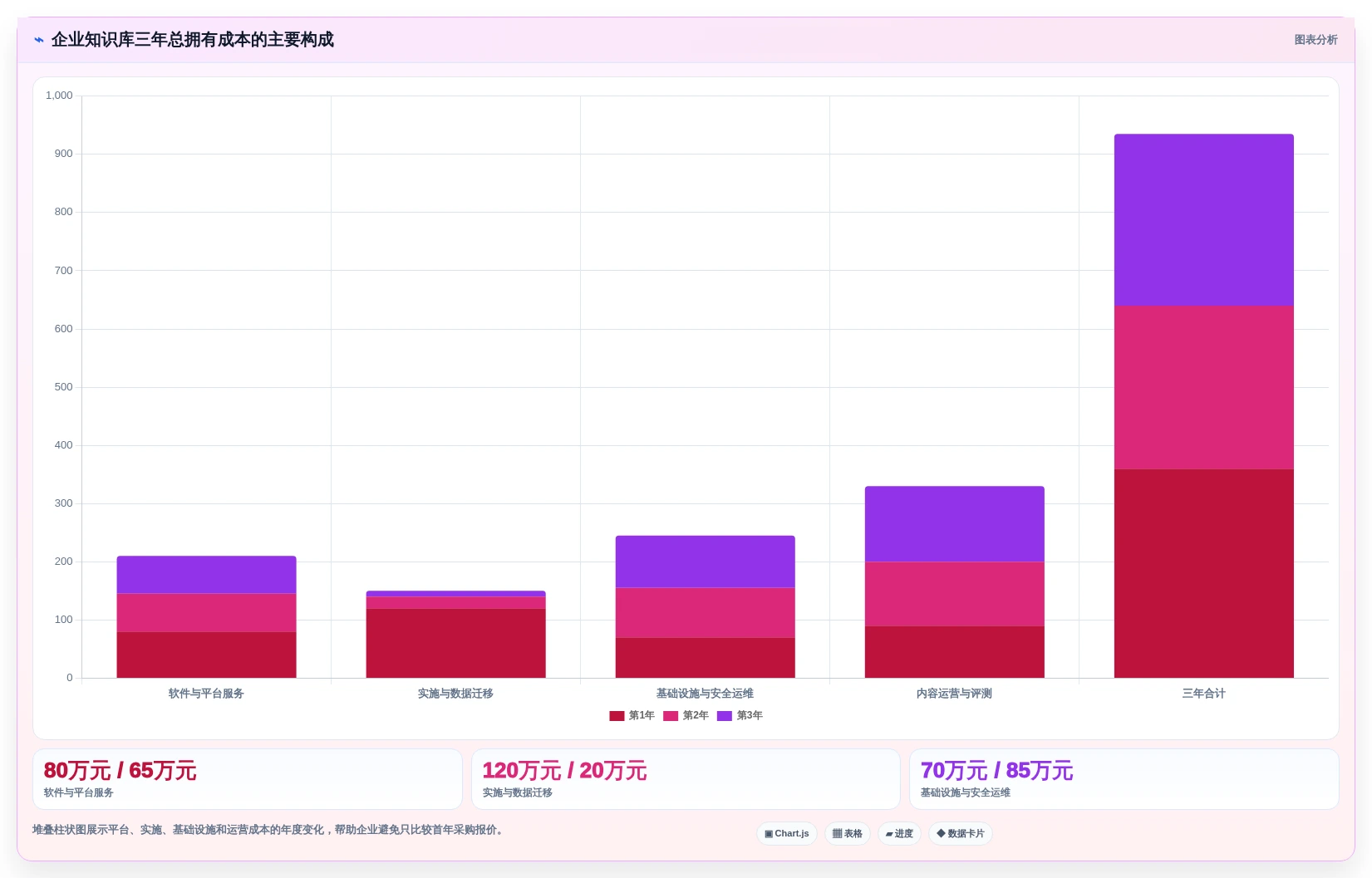Click the chart title 企业知识库三年总拥有成本的主要构成

click(x=193, y=40)
